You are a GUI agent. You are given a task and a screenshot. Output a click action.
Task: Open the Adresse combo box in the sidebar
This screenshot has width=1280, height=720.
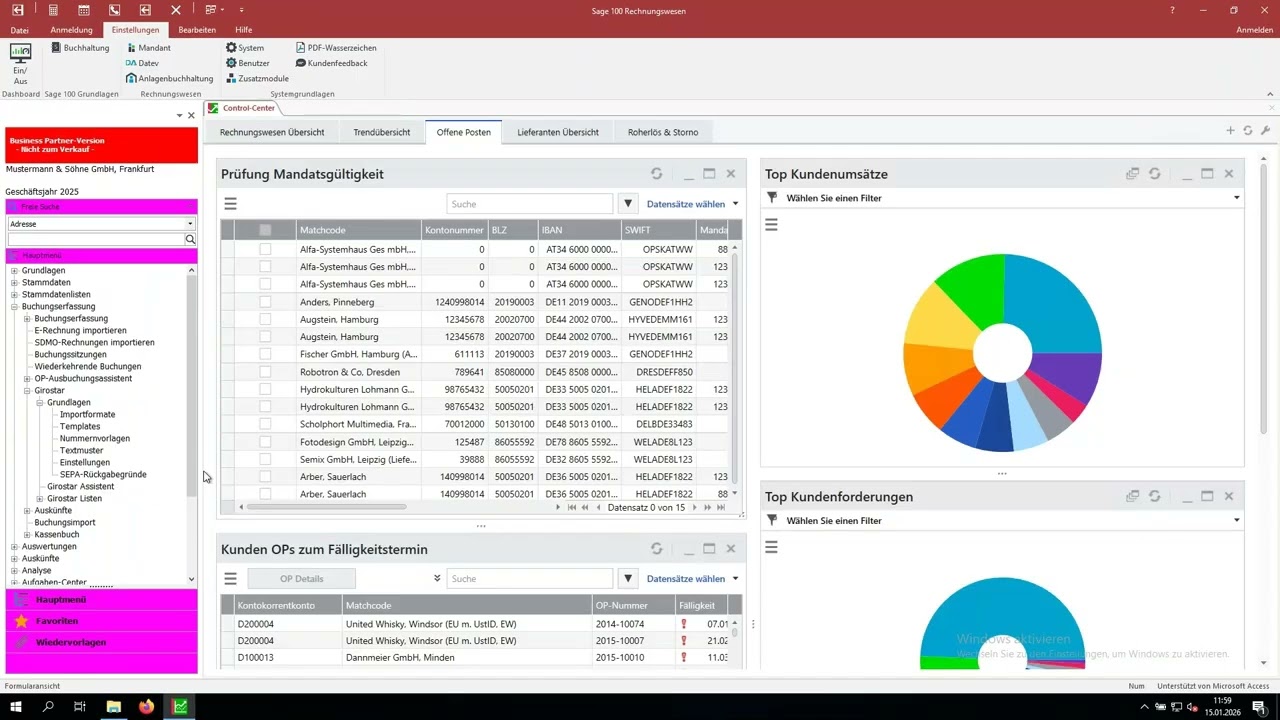[x=101, y=224]
